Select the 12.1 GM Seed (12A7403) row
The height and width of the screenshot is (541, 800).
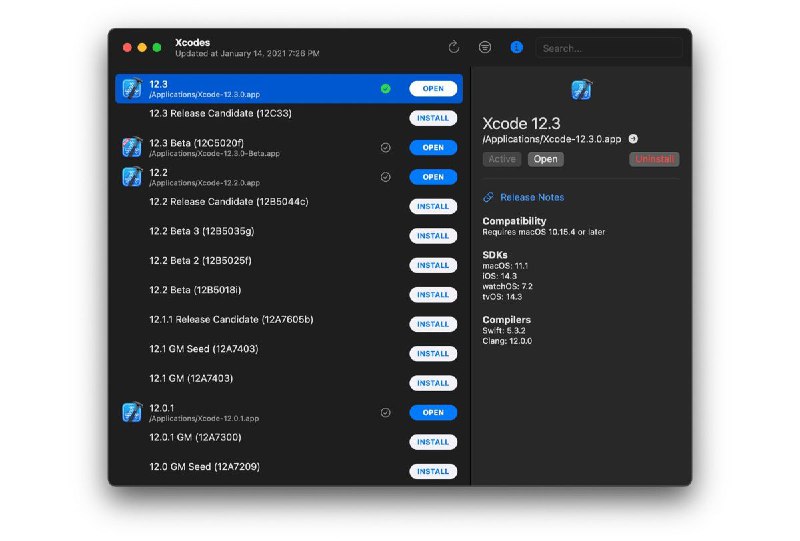click(x=289, y=354)
